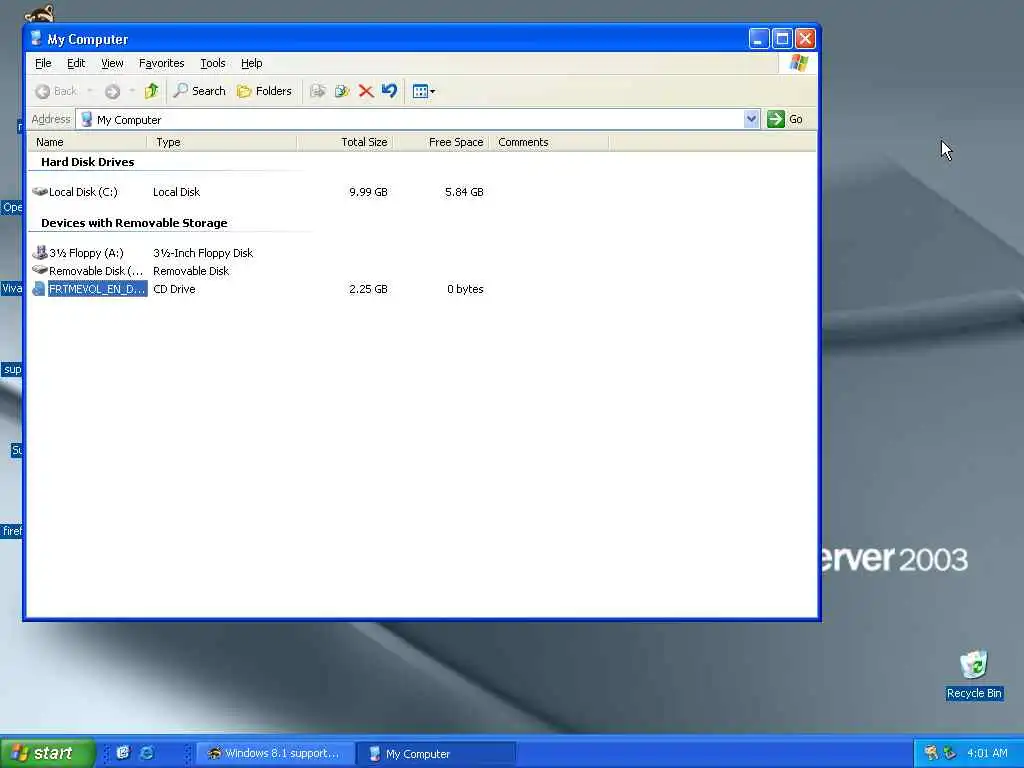
Task: Click the Hard Disk Drives group header
Action: pos(88,162)
